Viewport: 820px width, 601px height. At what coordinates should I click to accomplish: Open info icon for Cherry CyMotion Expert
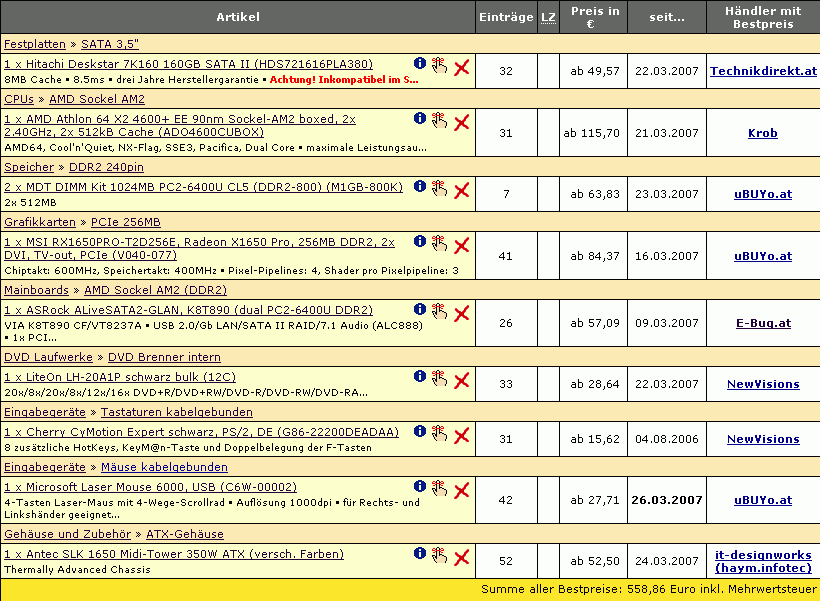pyautogui.click(x=419, y=431)
